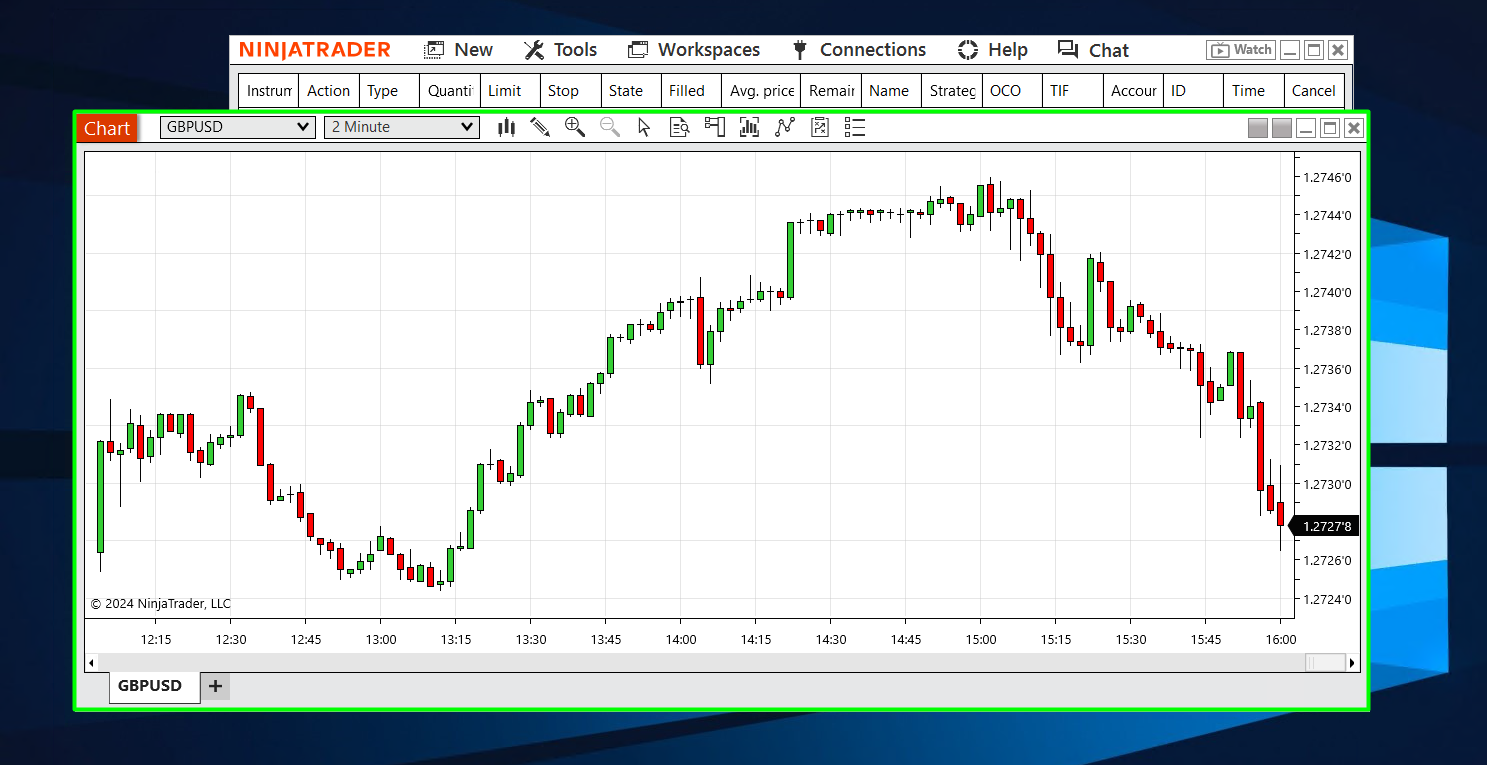Select the cursor pointer tool

pos(644,127)
